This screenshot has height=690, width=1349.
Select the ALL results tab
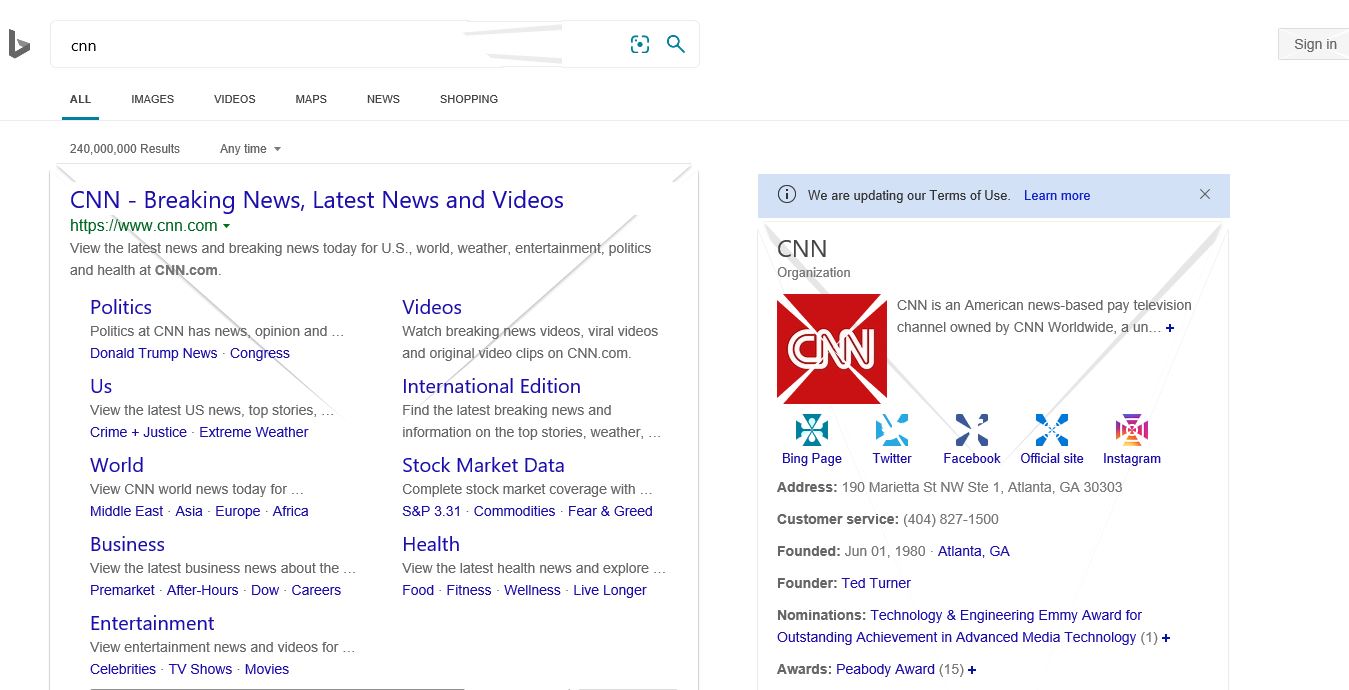pos(80,99)
